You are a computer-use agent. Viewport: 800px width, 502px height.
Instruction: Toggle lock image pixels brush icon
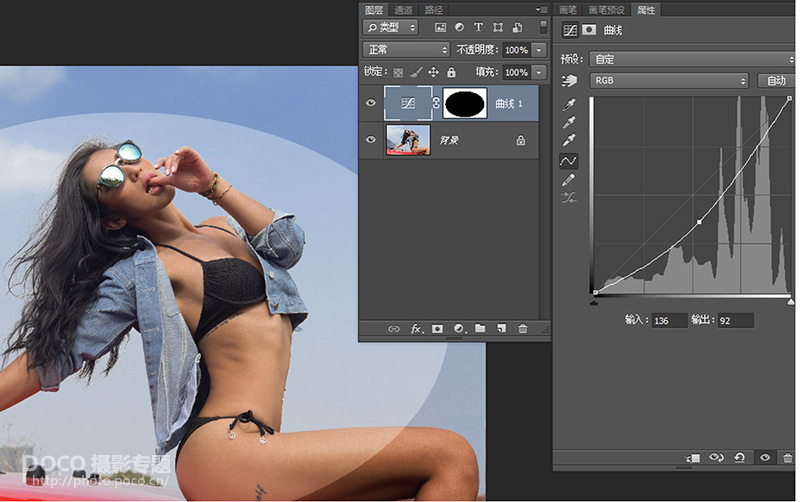click(x=416, y=72)
